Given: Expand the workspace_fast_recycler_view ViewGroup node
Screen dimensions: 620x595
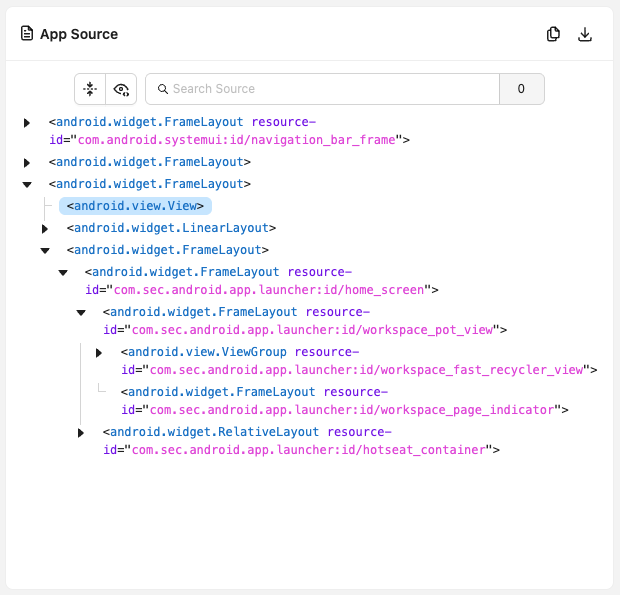Looking at the screenshot, I should 99,353.
